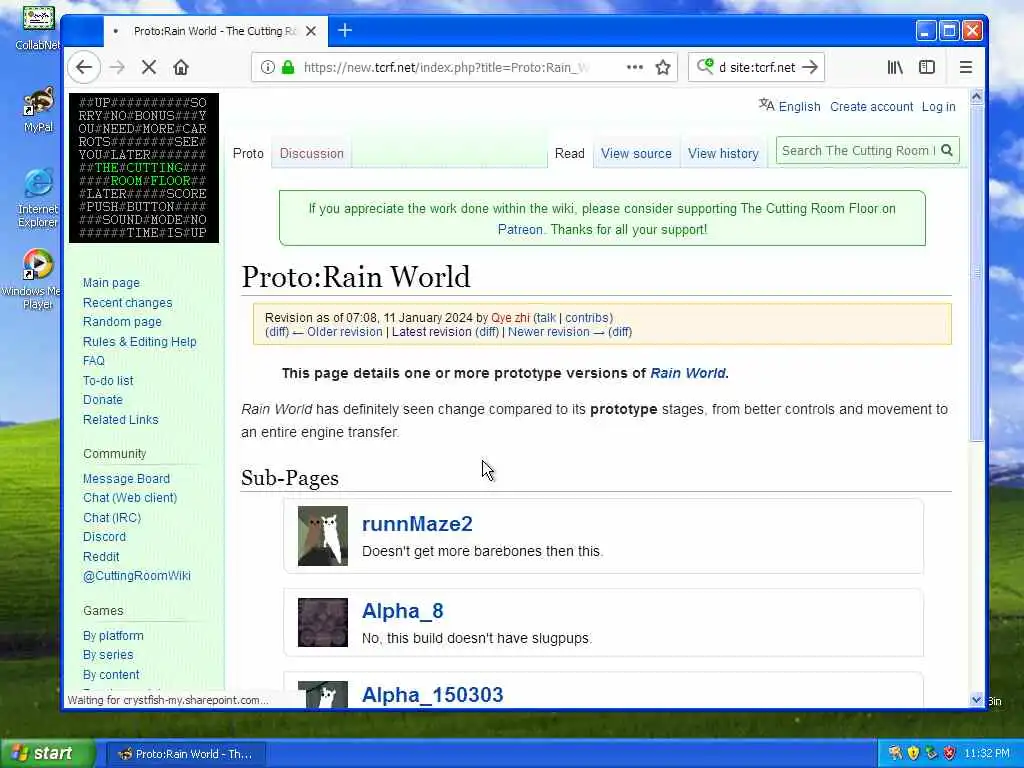Open the Library bookshelf icon

pos(895,67)
